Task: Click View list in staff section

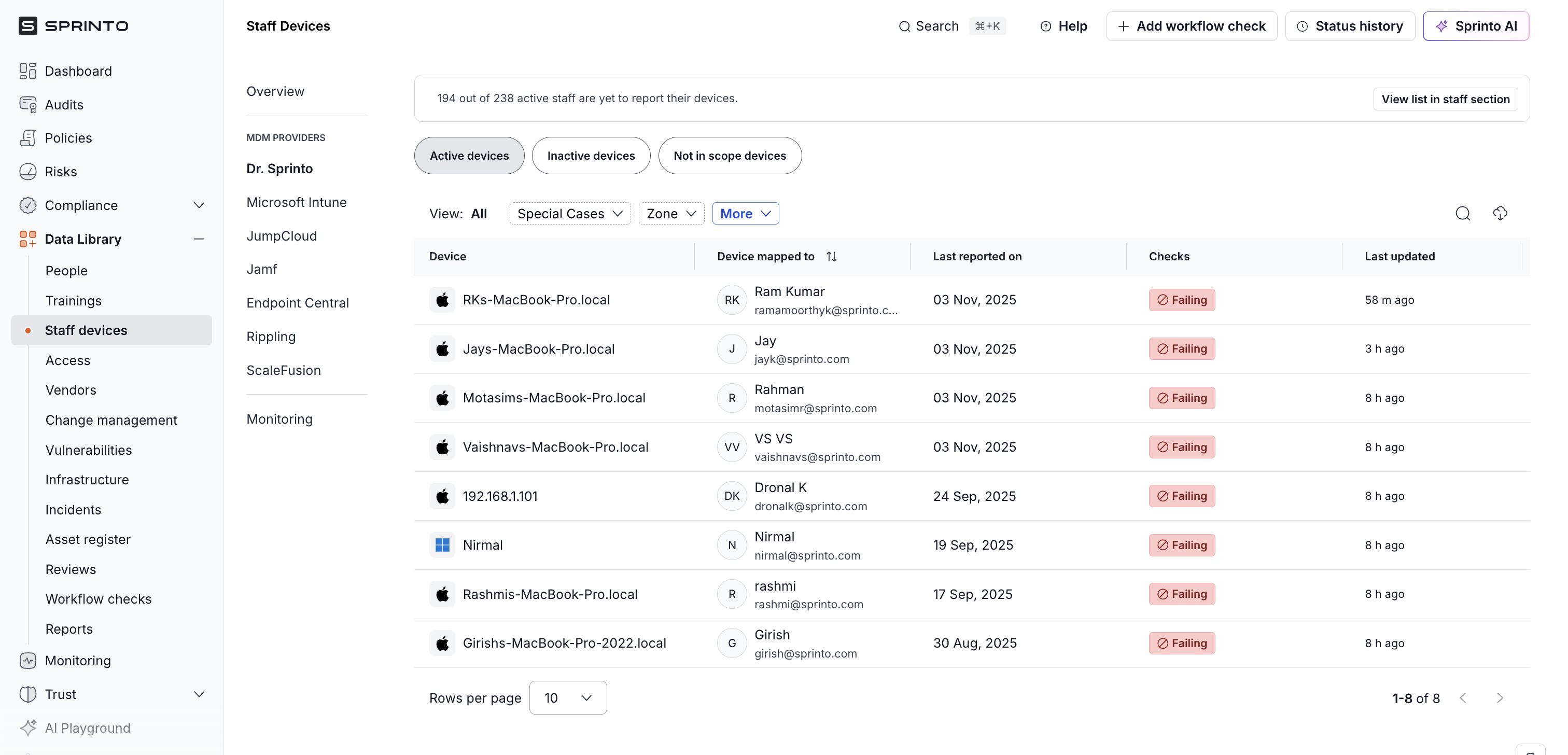Action: click(1445, 99)
